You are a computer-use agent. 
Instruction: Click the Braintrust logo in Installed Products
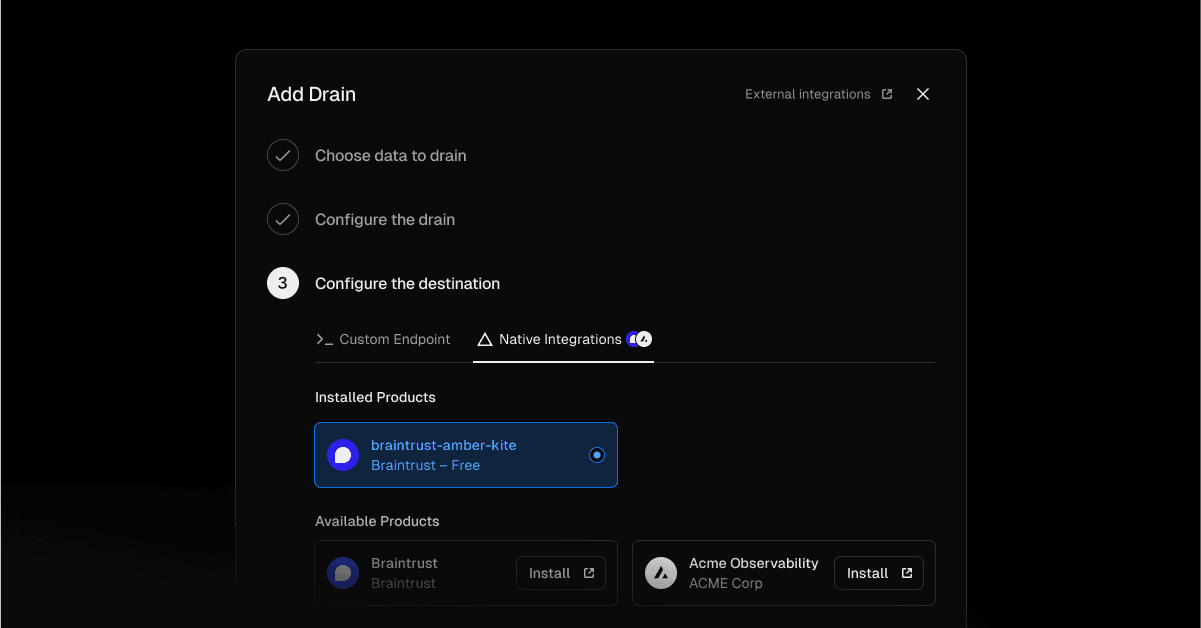coord(343,455)
